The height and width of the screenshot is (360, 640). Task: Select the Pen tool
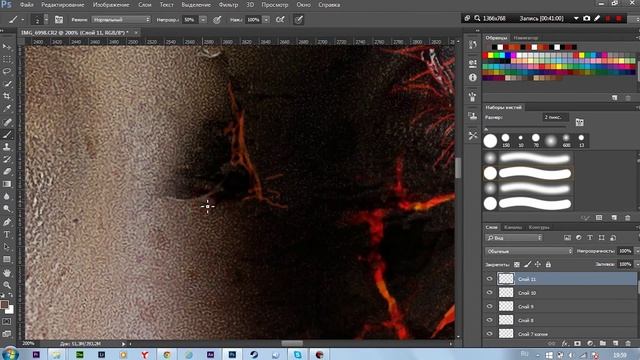[7, 222]
